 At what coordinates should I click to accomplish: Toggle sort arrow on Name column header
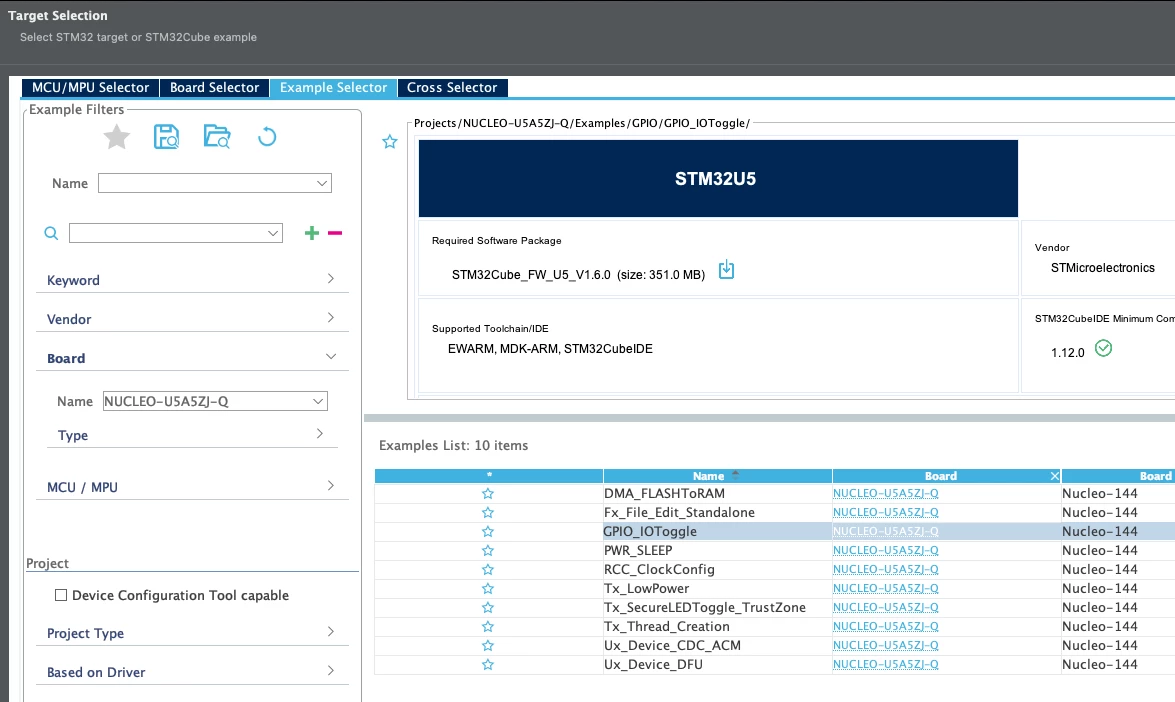pyautogui.click(x=735, y=475)
